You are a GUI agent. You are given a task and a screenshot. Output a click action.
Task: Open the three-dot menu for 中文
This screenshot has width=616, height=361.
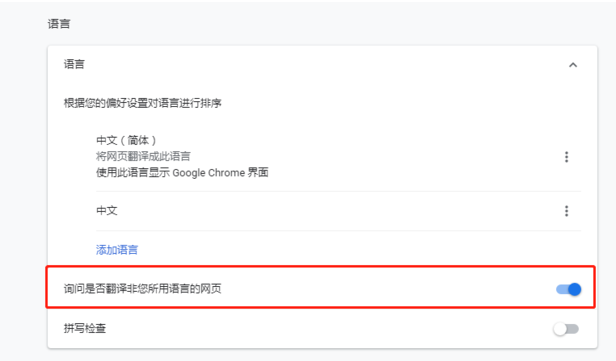pyautogui.click(x=566, y=211)
